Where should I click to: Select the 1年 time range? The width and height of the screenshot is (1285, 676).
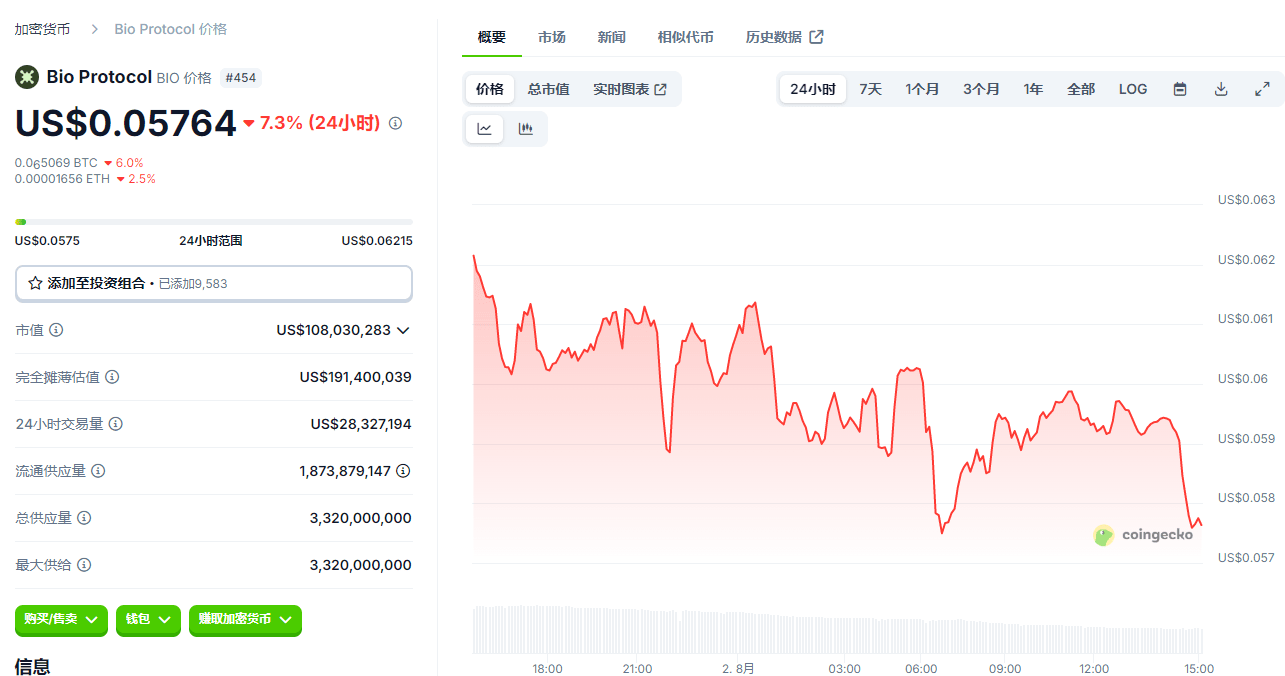pos(1034,89)
